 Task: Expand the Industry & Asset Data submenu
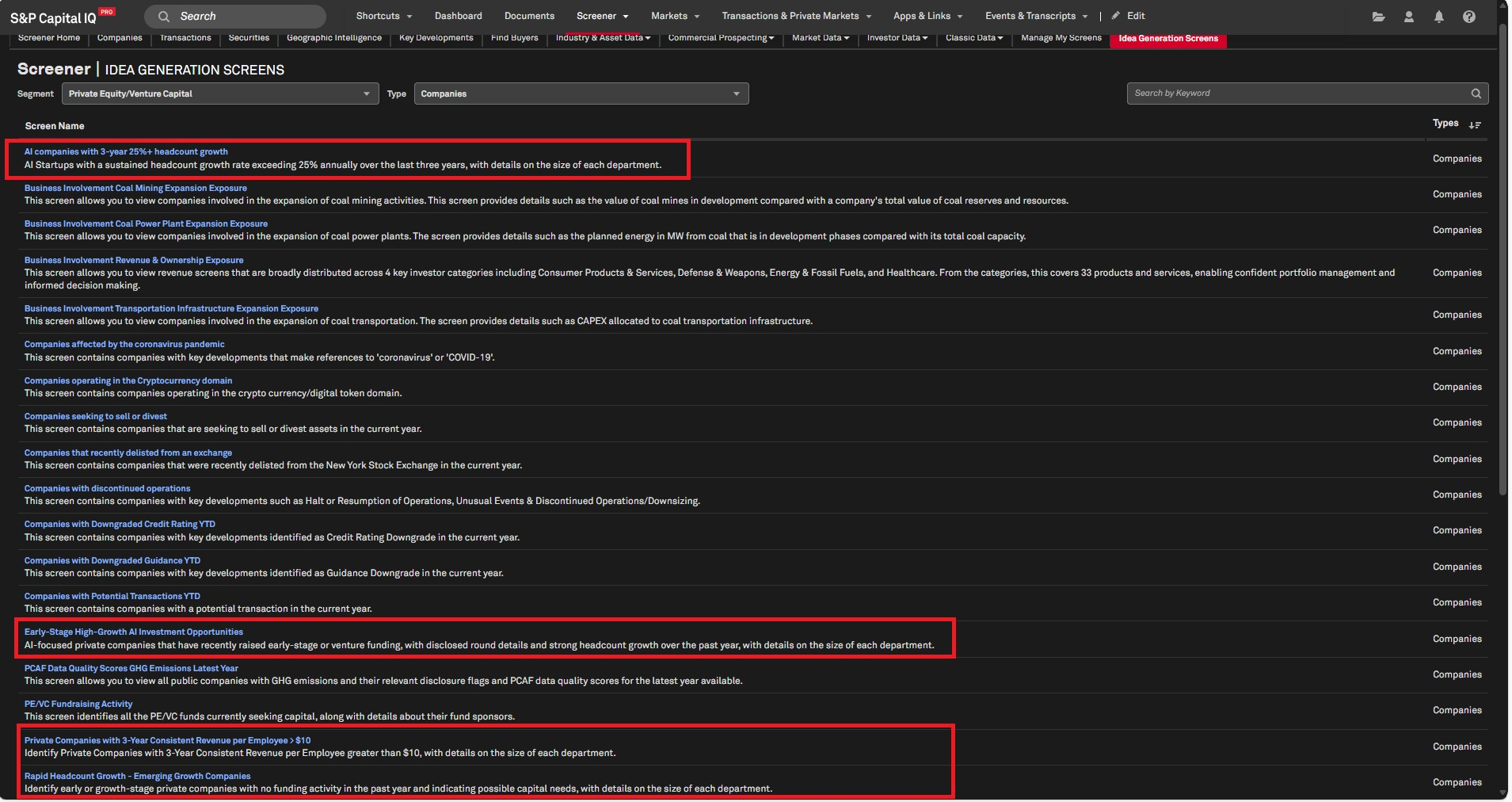[x=603, y=38]
